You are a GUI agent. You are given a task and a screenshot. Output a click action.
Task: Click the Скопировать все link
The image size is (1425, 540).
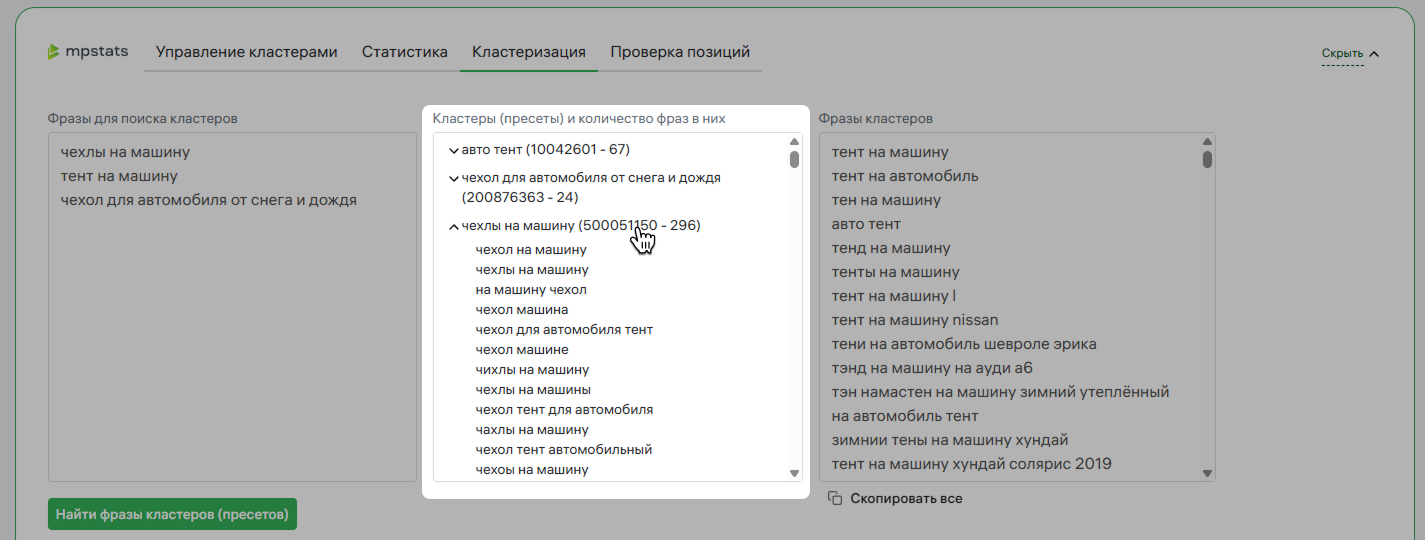pos(906,498)
